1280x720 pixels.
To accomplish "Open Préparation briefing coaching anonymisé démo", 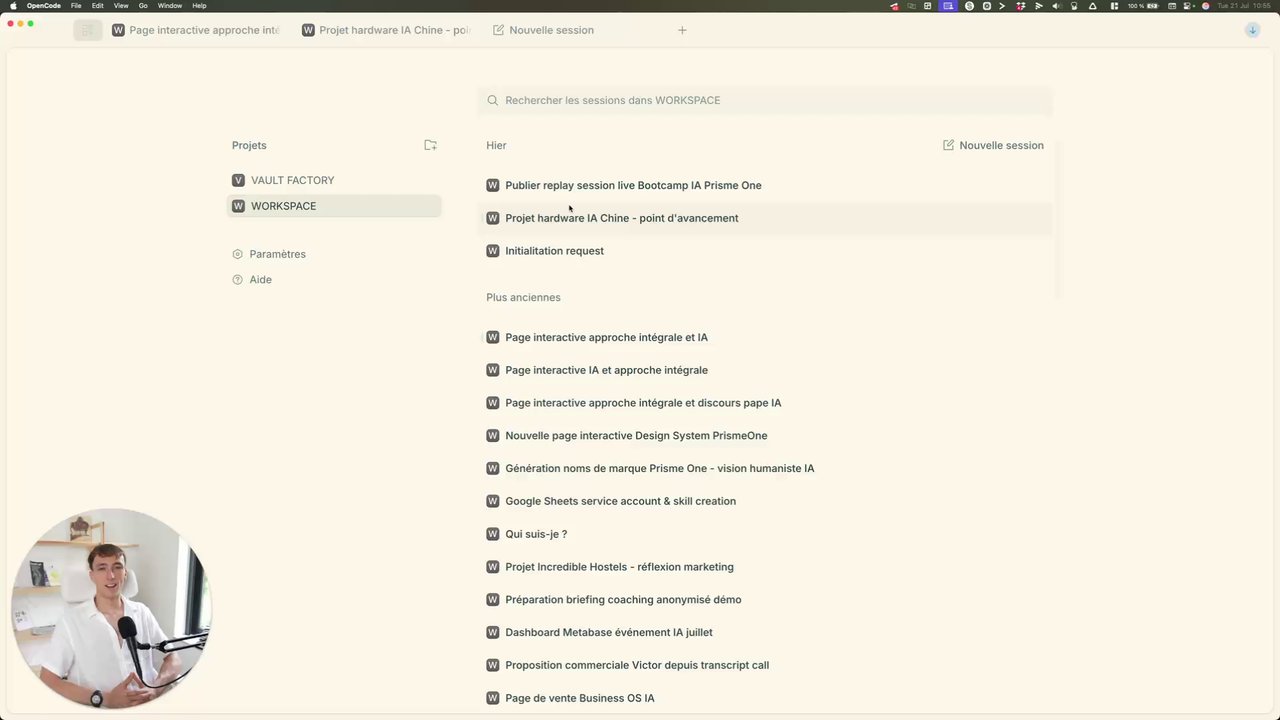I will pos(765,600).
